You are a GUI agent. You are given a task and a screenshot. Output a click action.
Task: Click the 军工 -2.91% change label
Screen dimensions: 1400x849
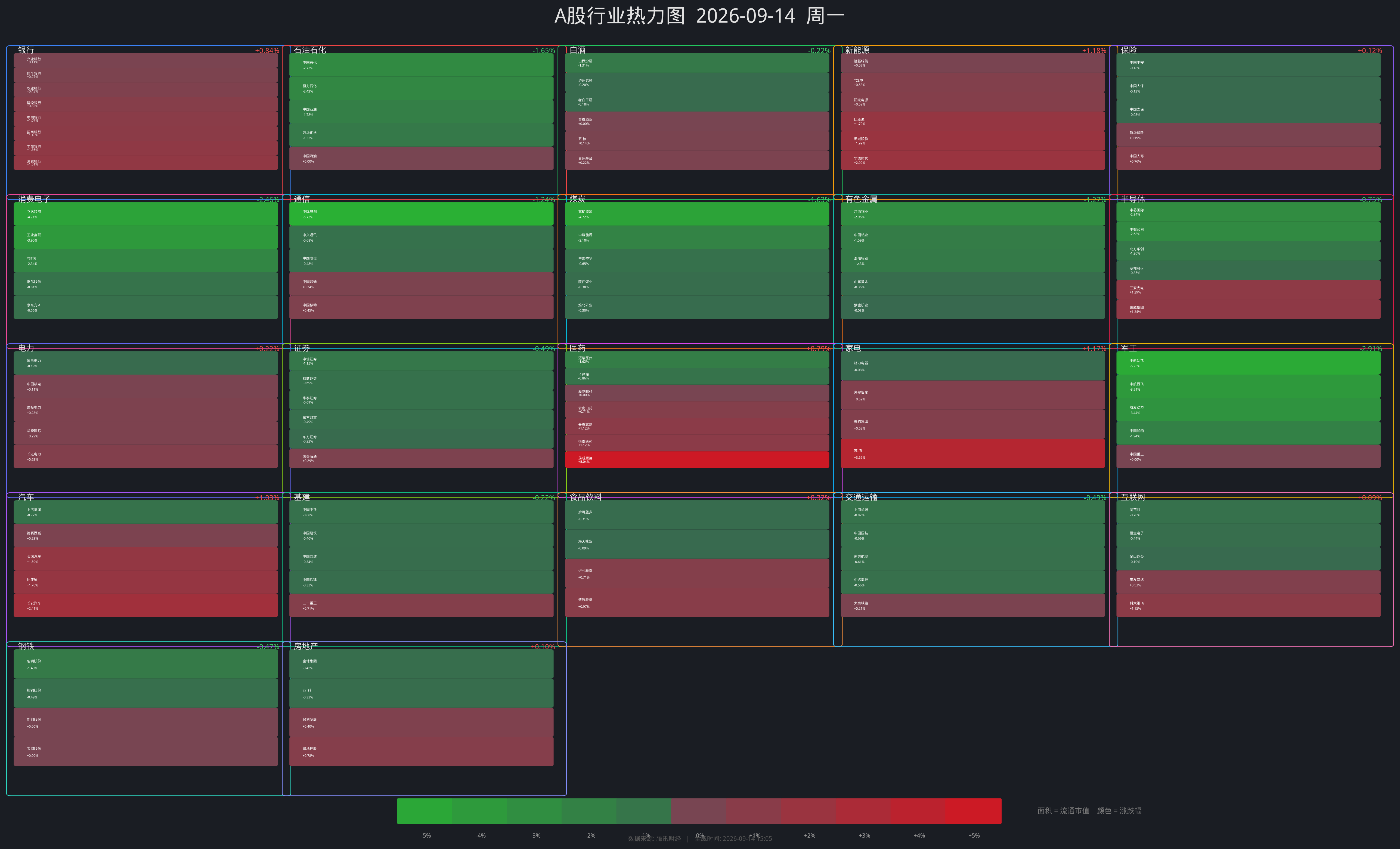click(1370, 348)
